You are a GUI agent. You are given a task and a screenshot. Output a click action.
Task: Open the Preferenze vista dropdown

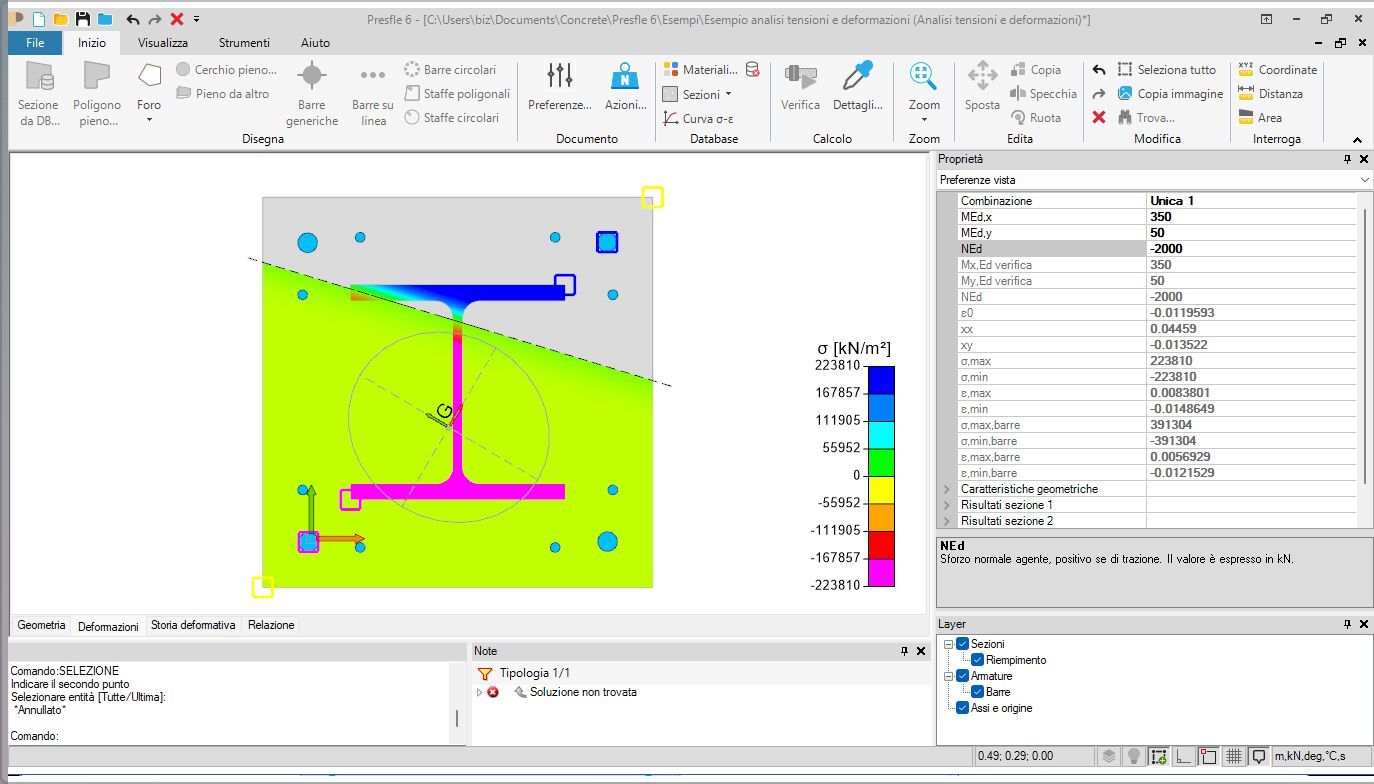tap(1365, 180)
